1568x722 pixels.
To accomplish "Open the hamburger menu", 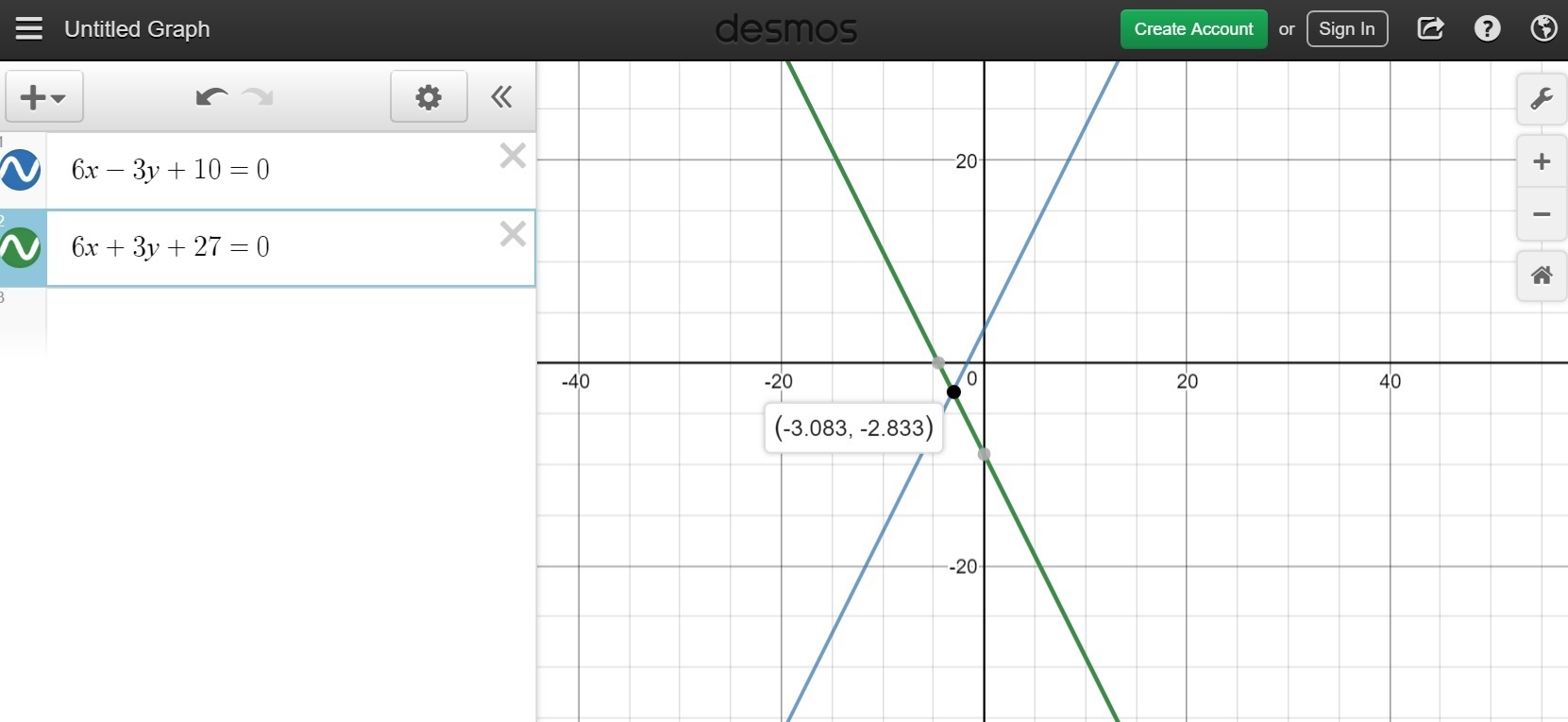I will click(29, 29).
